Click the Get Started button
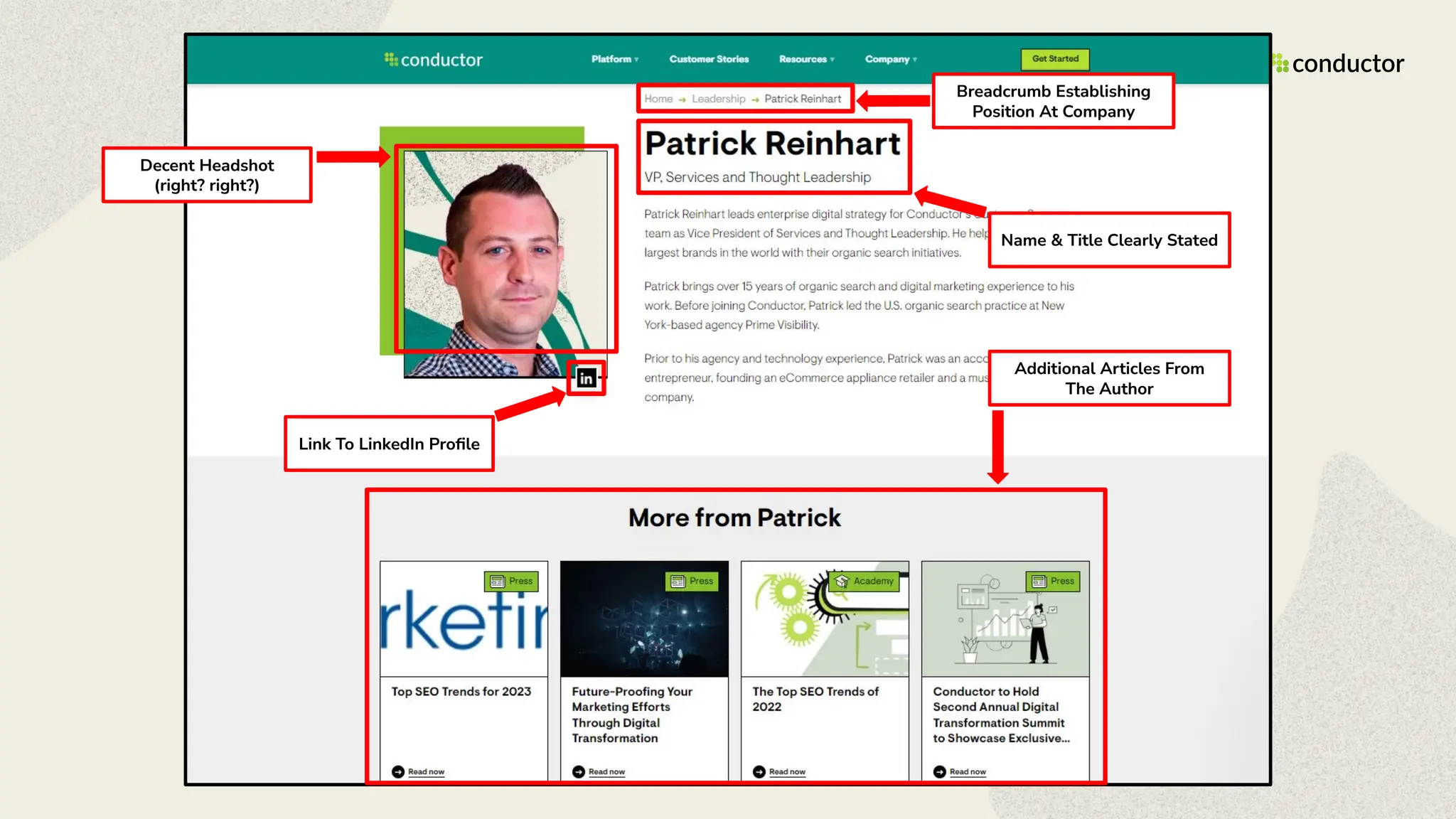 point(1055,59)
